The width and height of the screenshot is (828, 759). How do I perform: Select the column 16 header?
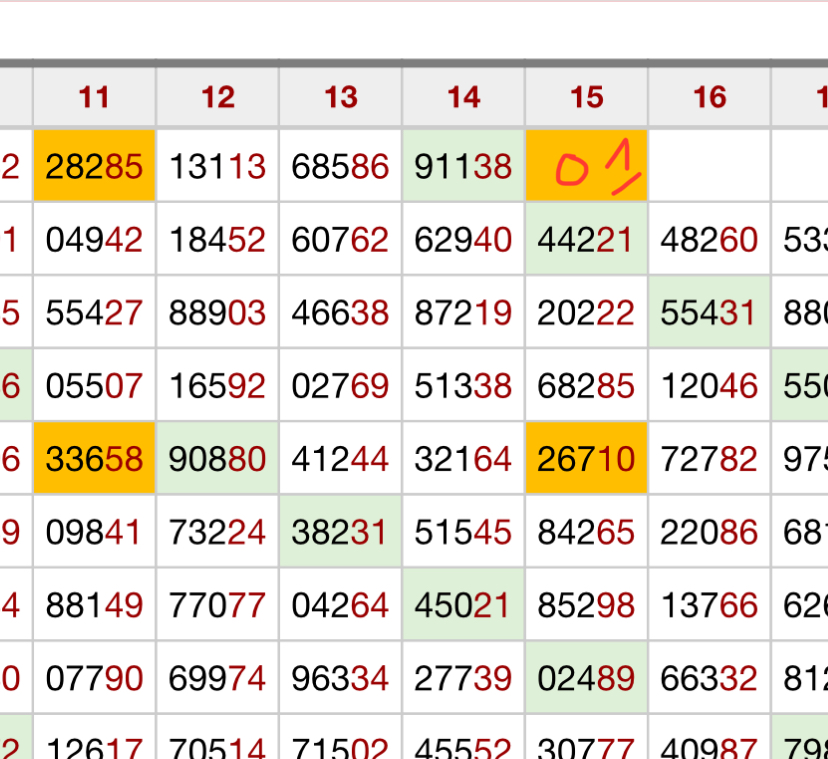tap(710, 97)
